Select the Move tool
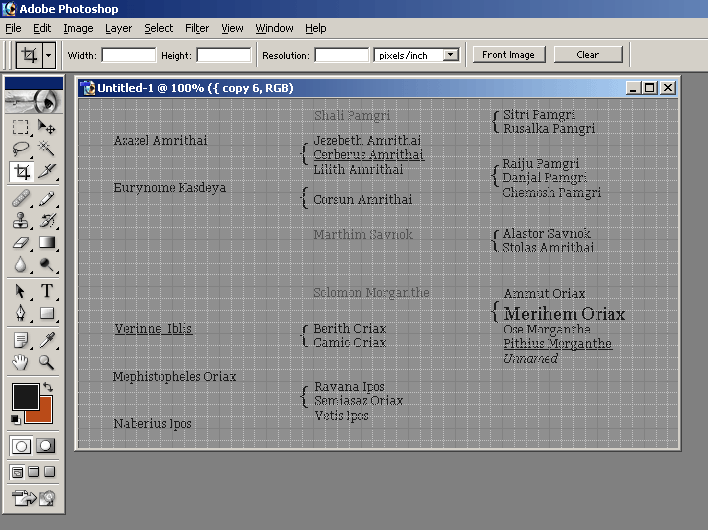The width and height of the screenshot is (708, 530). coord(47,127)
